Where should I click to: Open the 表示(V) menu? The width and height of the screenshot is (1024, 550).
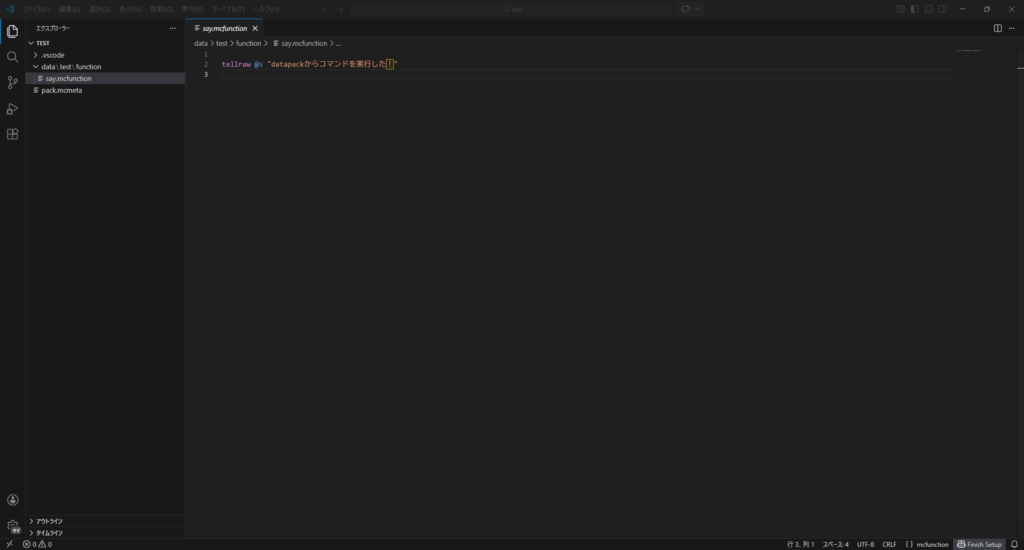click(130, 9)
